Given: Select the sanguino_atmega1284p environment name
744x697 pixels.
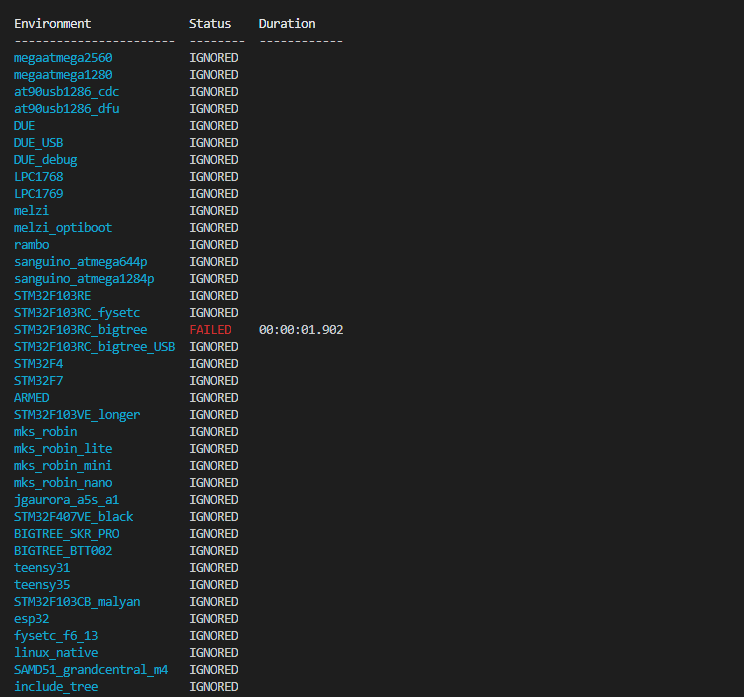Looking at the screenshot, I should (84, 279).
